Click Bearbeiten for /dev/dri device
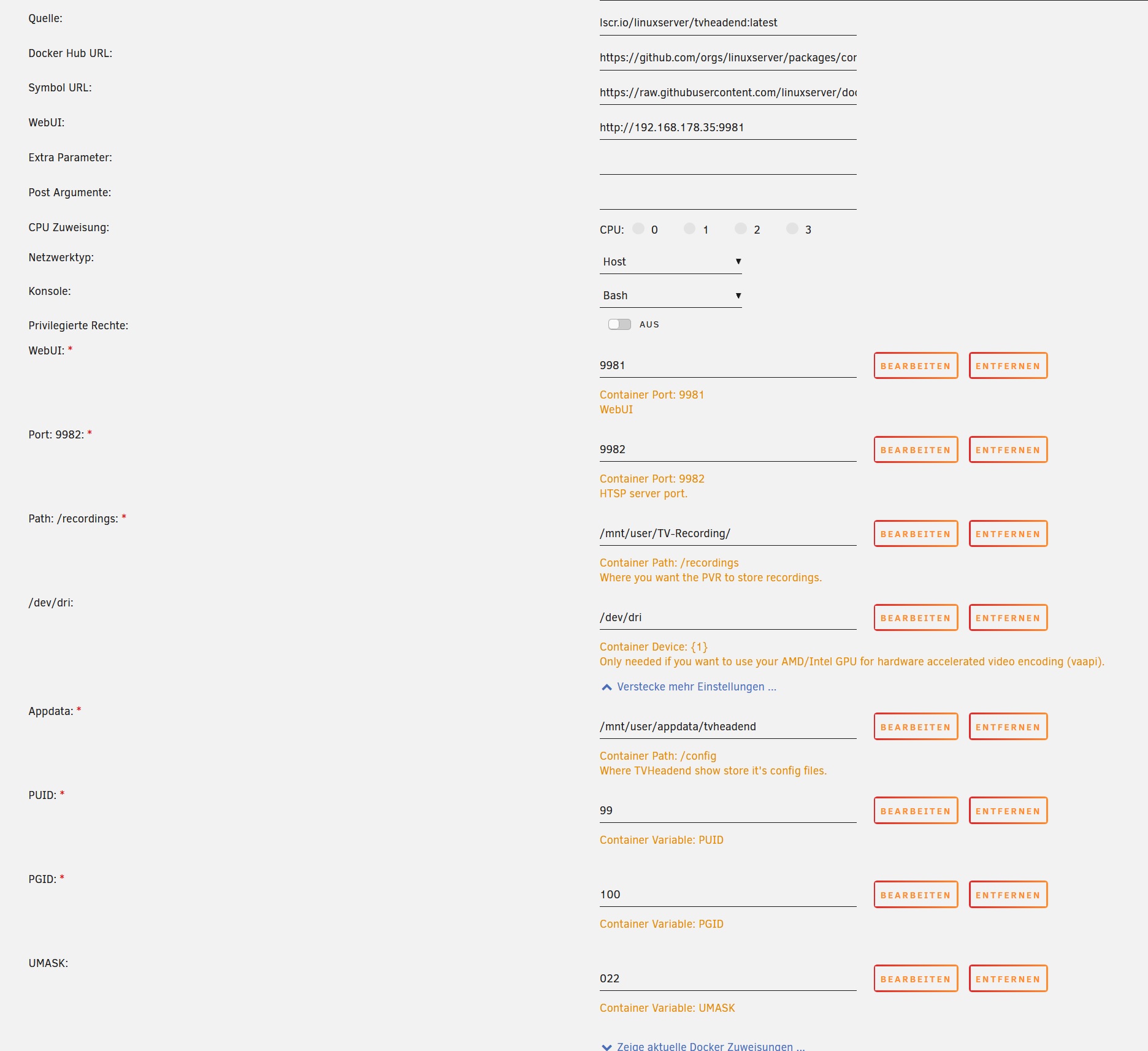This screenshot has width=1148, height=1051. pos(916,617)
